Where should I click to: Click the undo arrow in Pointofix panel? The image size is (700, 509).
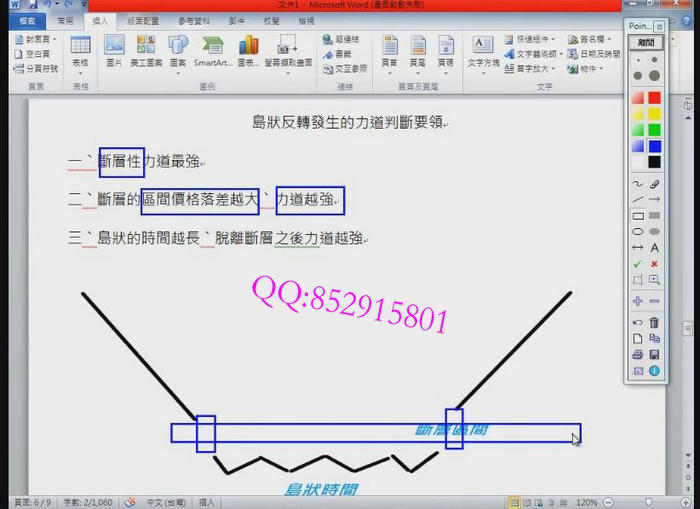coord(637,323)
